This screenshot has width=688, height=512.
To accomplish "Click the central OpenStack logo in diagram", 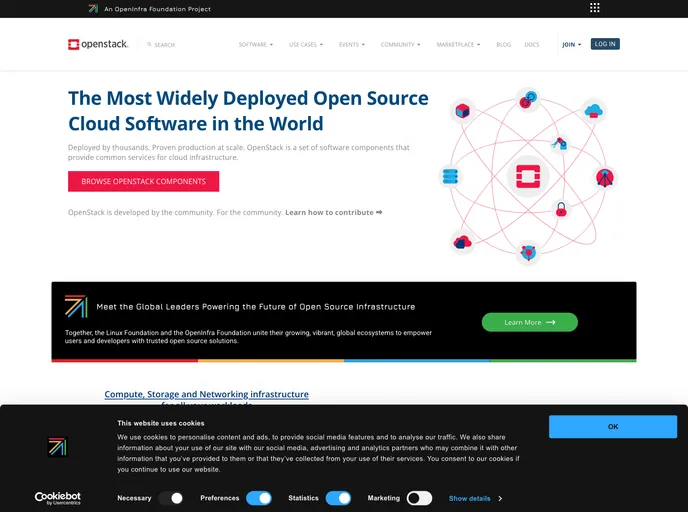I will (526, 177).
